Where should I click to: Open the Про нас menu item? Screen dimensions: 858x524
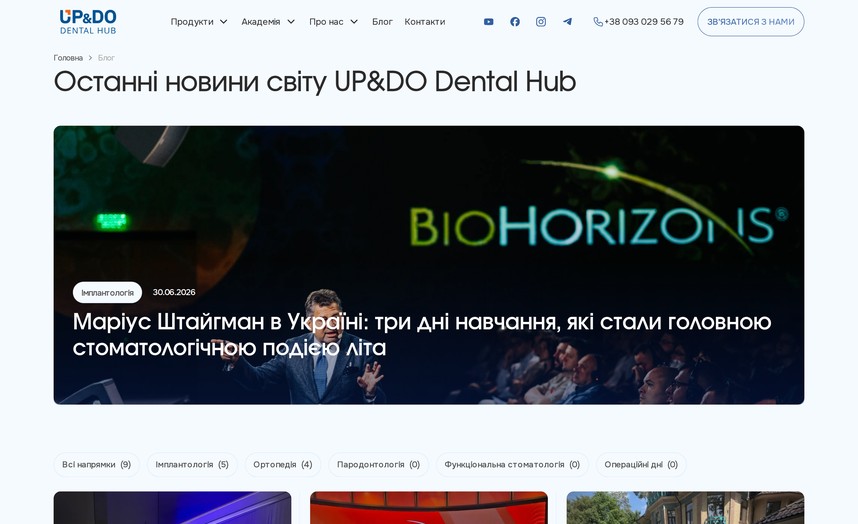click(x=326, y=22)
